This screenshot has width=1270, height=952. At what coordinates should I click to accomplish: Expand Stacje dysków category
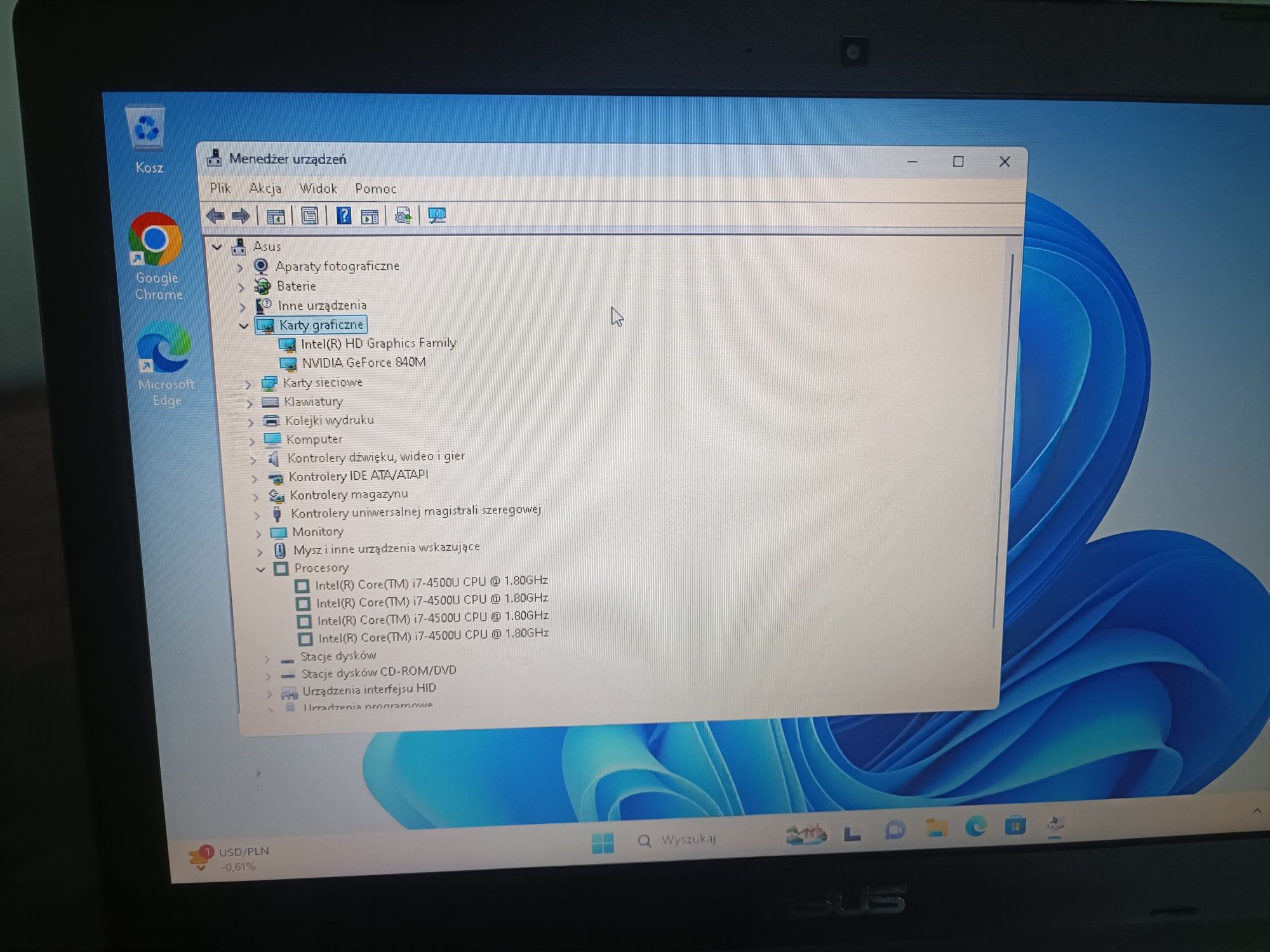click(267, 659)
